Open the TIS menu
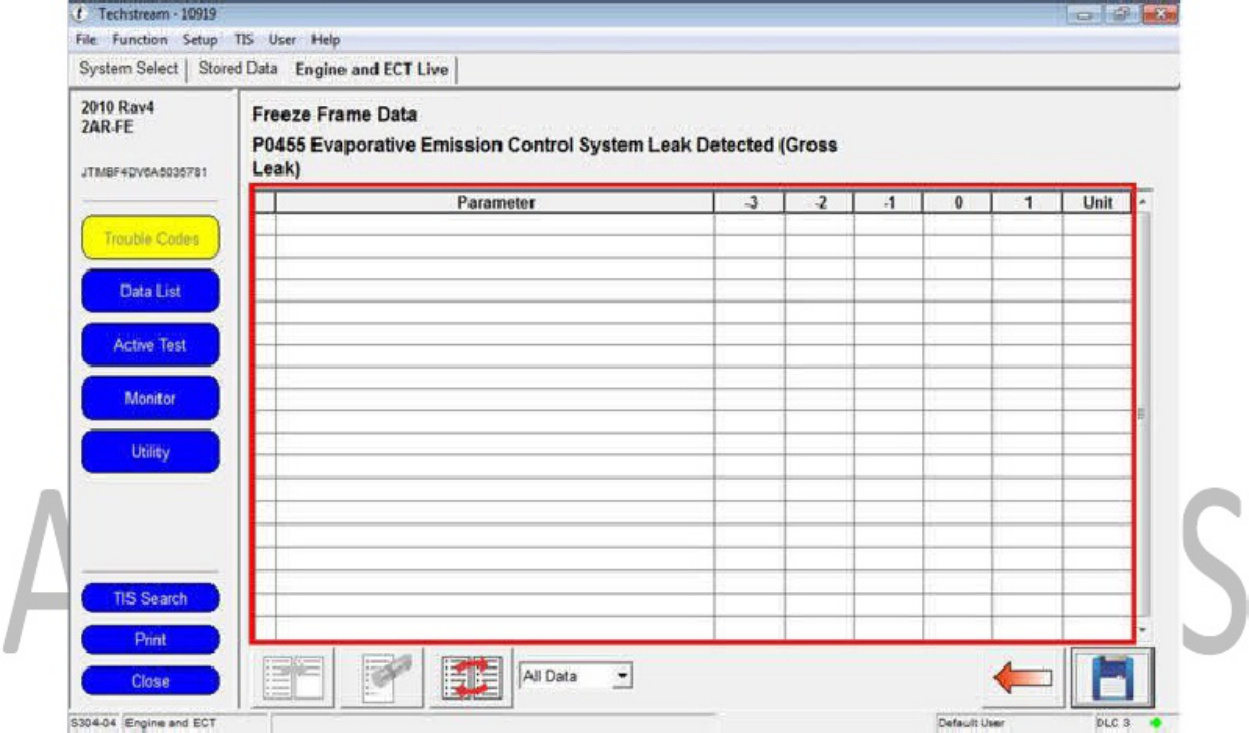This screenshot has height=733, width=1249. [243, 40]
